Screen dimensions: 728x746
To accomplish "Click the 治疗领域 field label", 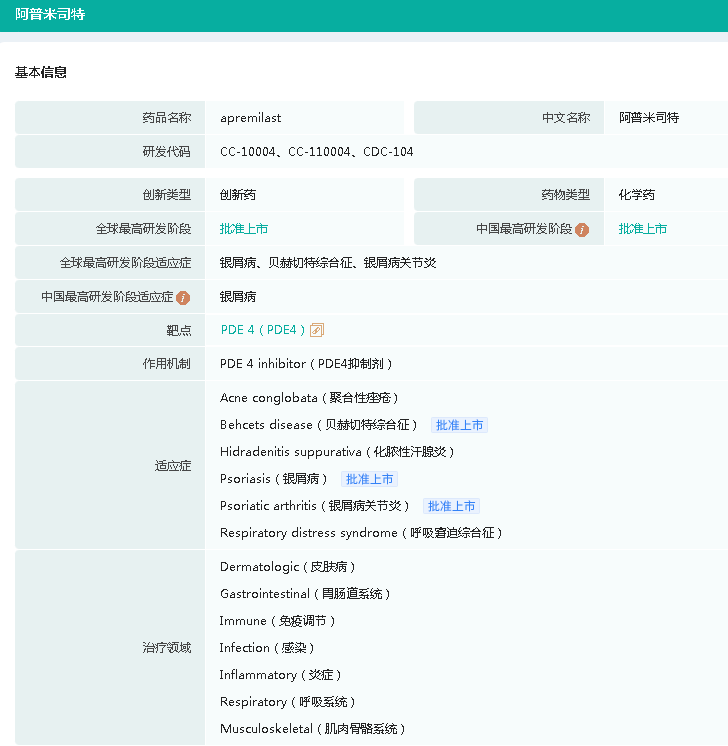I will (x=167, y=648).
